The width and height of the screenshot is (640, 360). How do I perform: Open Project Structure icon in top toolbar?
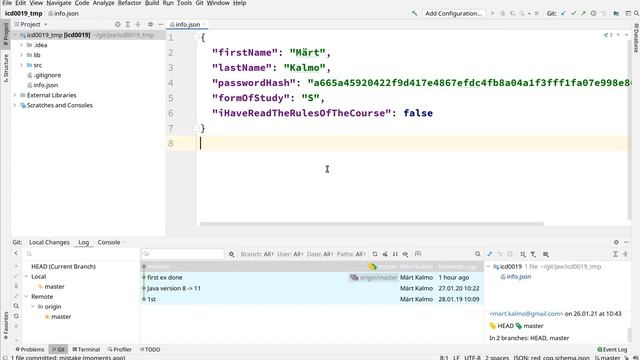coord(616,13)
